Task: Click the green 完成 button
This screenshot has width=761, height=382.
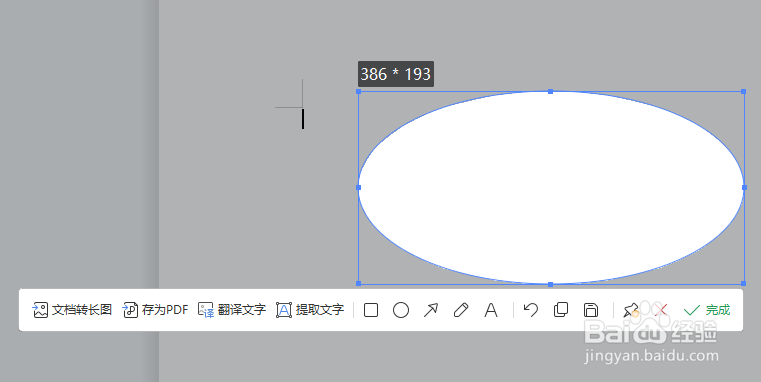Action: click(707, 310)
